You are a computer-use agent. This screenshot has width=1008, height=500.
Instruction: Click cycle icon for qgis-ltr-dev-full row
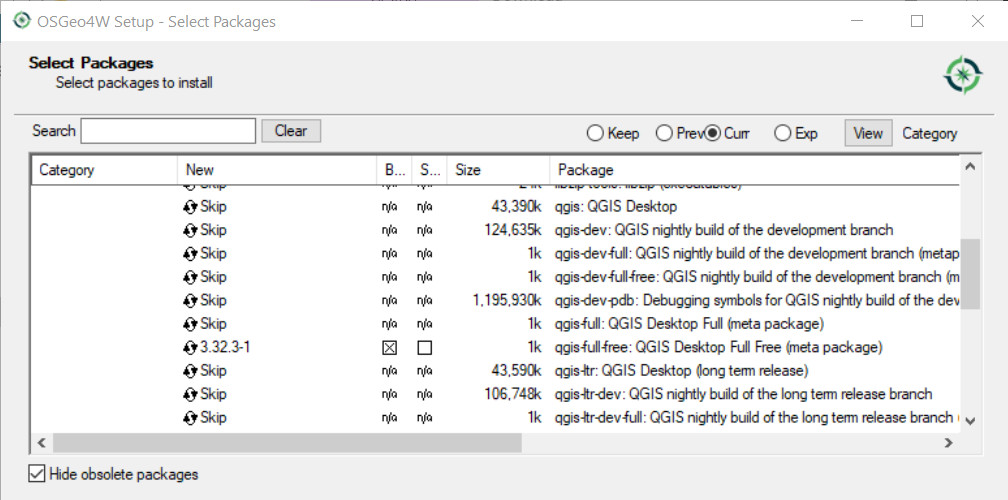coord(190,418)
